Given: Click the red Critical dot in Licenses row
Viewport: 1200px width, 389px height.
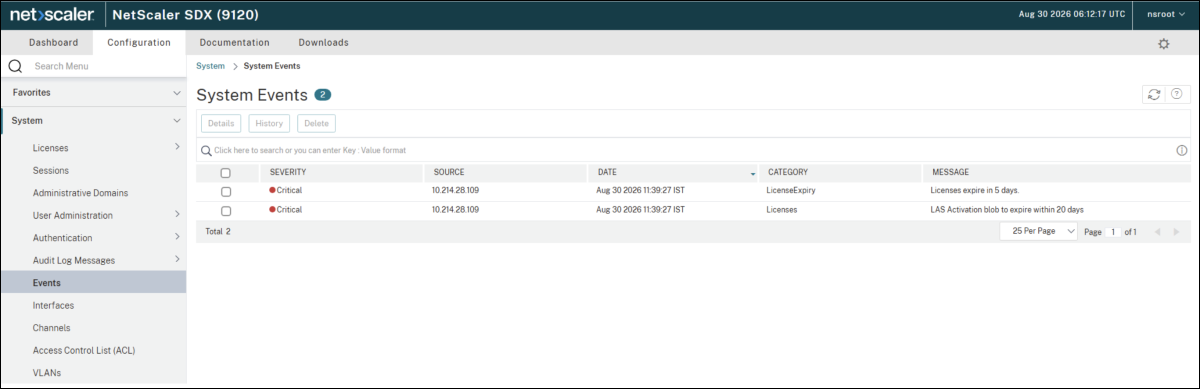Looking at the screenshot, I should click(x=272, y=210).
